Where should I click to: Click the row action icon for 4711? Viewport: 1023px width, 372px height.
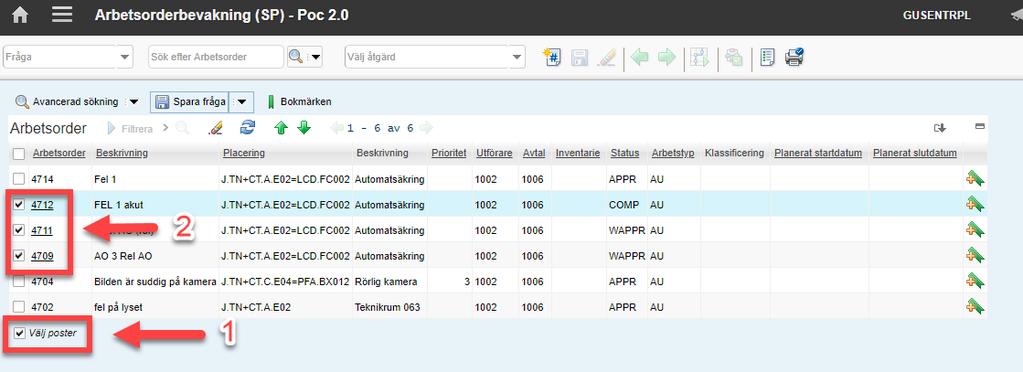(x=975, y=230)
